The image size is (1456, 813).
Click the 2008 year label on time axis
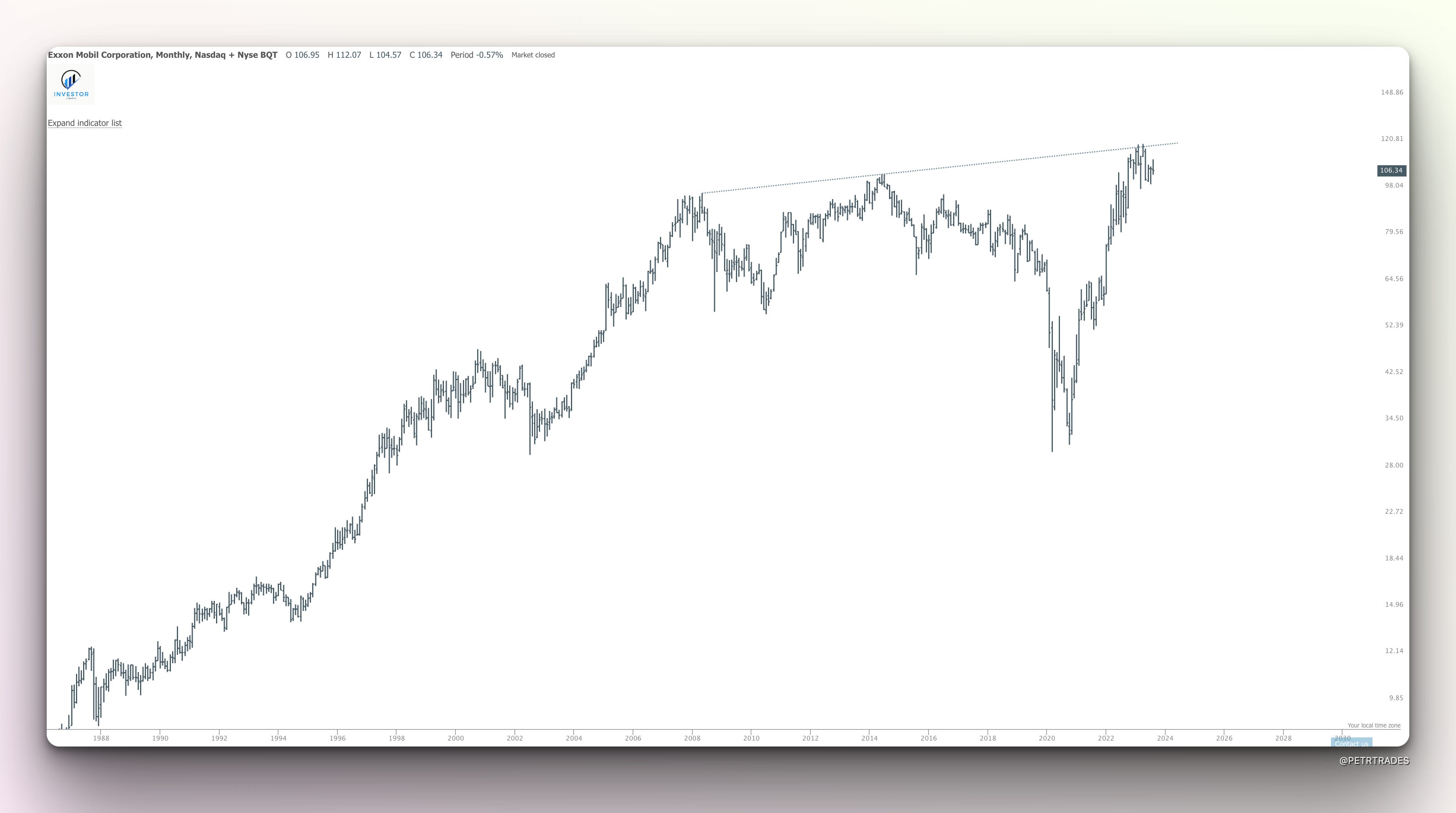tap(692, 738)
